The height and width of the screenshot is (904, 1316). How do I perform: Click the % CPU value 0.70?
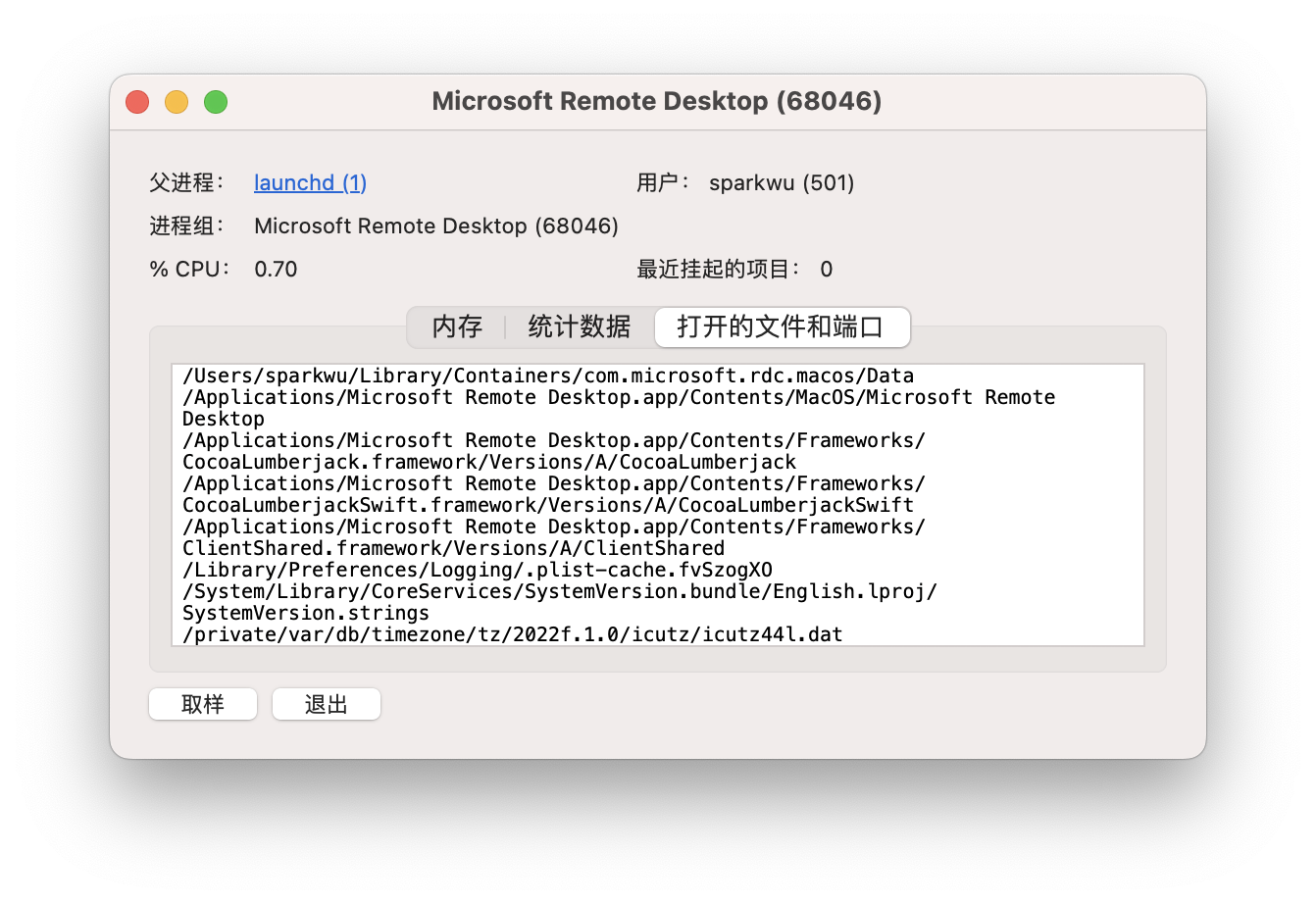pos(276,269)
